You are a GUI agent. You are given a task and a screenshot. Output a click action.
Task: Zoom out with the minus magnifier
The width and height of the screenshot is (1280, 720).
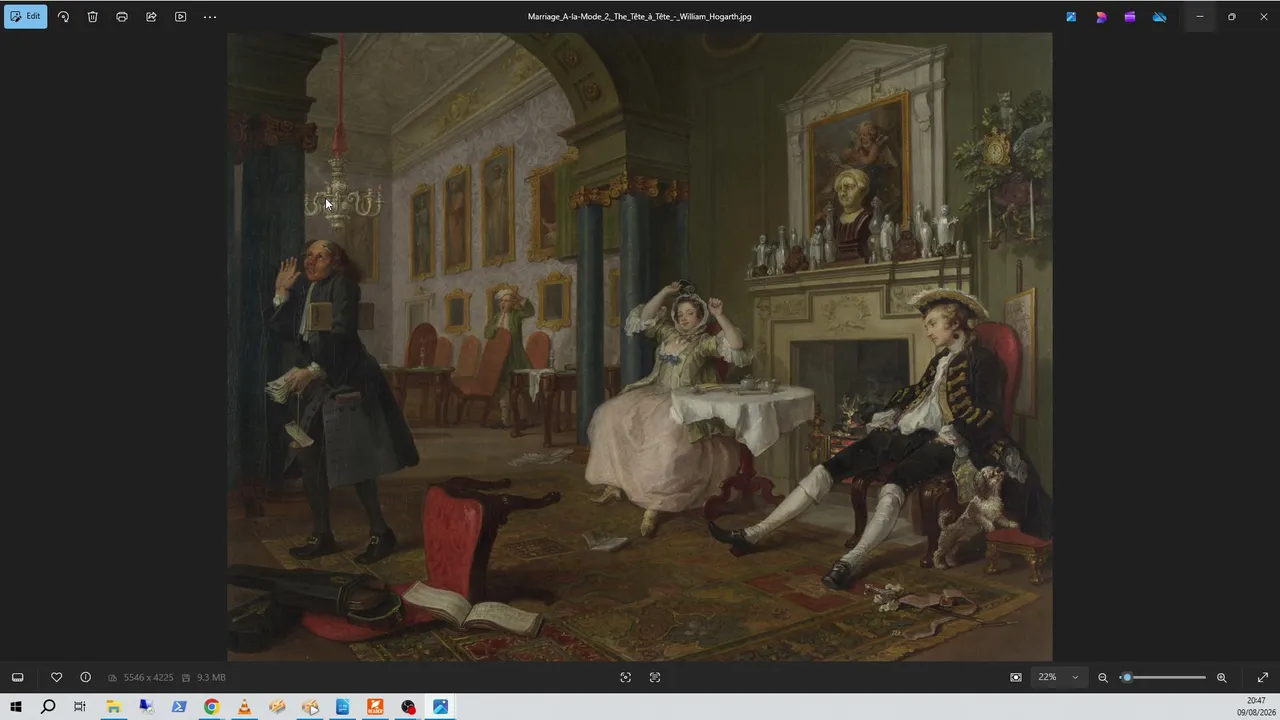coord(1103,677)
